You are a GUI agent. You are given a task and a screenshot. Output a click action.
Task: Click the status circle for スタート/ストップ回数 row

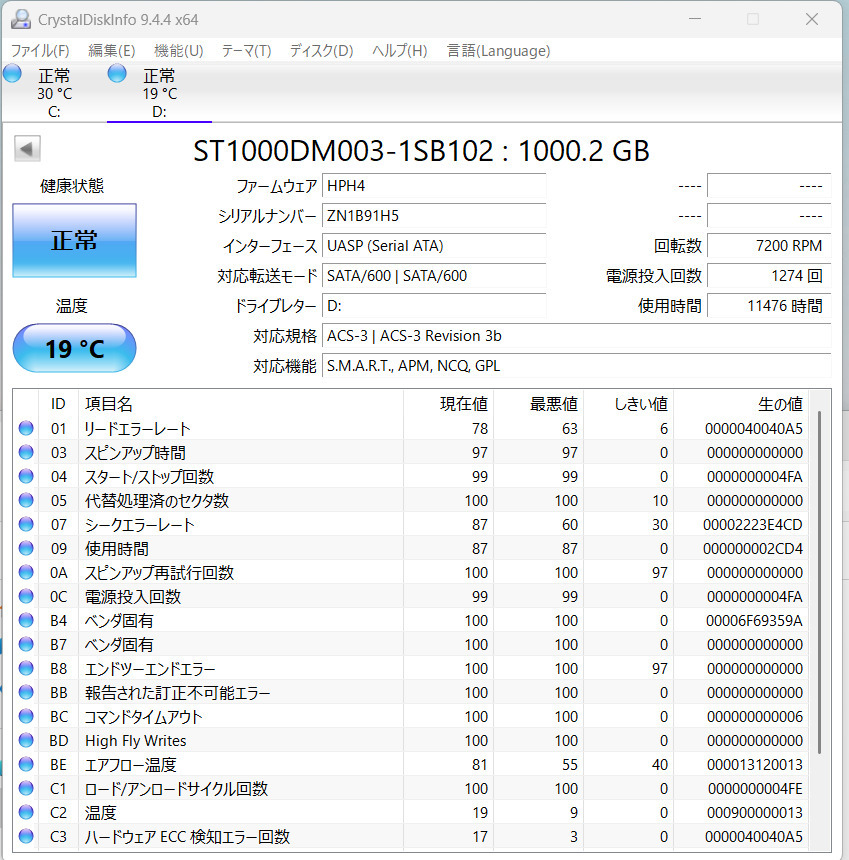26,477
